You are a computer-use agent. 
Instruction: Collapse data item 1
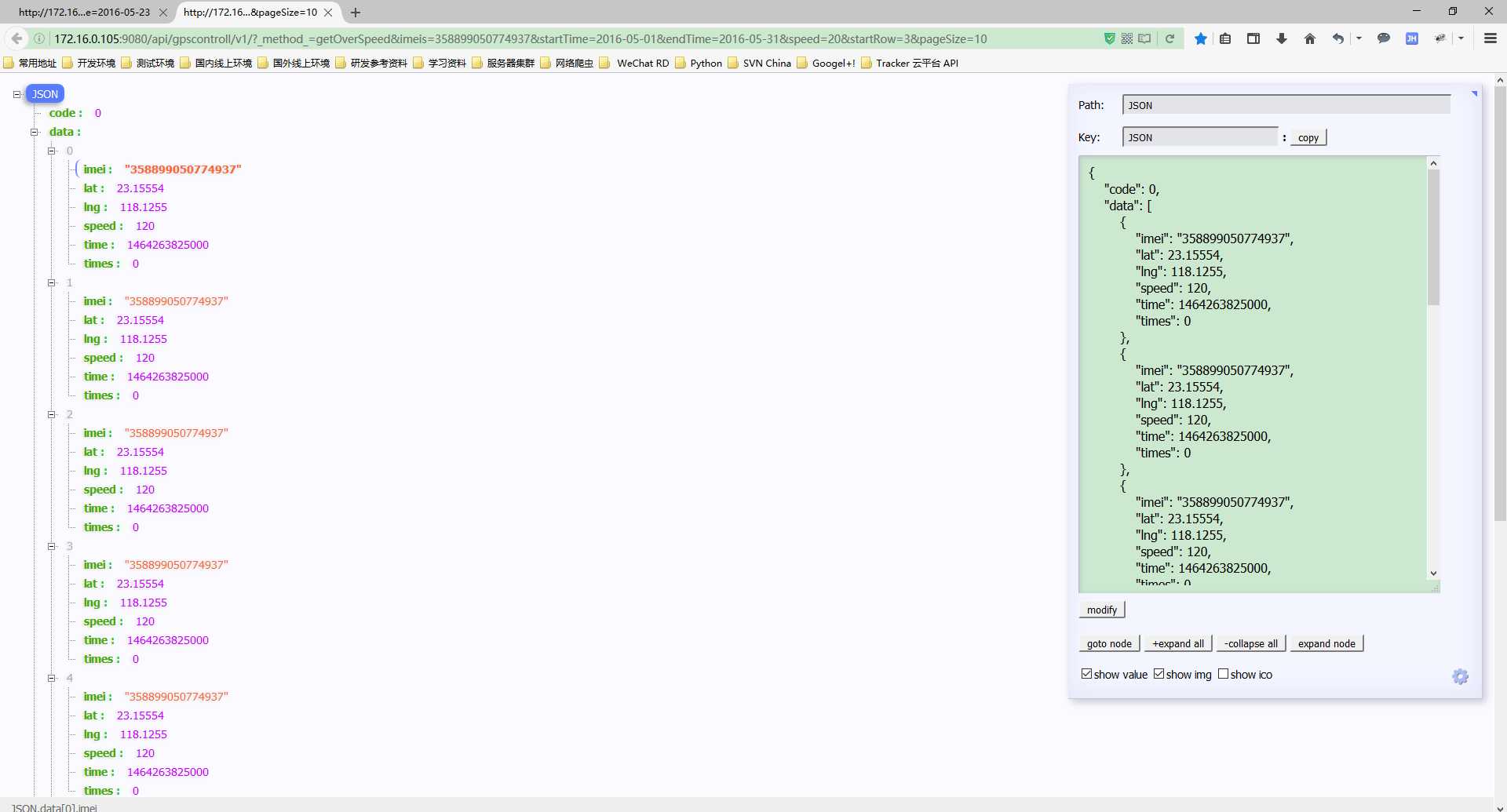[x=51, y=282]
